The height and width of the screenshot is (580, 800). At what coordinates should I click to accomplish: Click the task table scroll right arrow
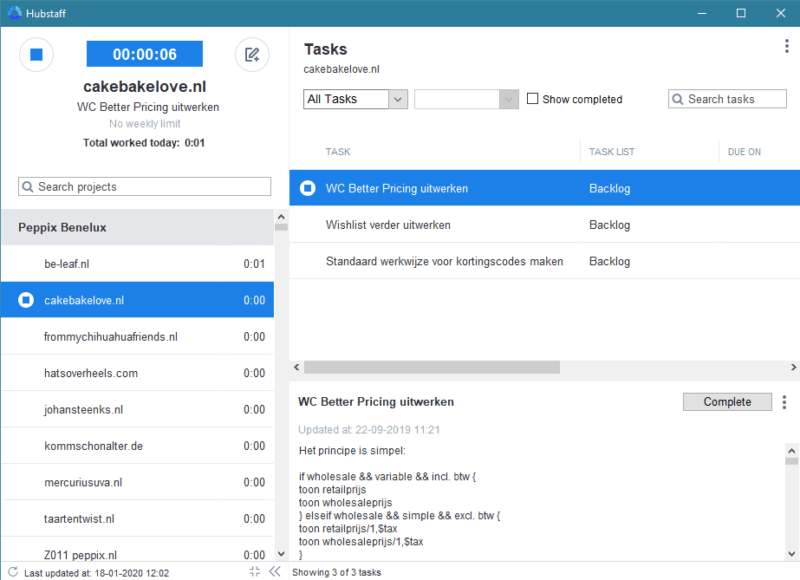tap(793, 367)
